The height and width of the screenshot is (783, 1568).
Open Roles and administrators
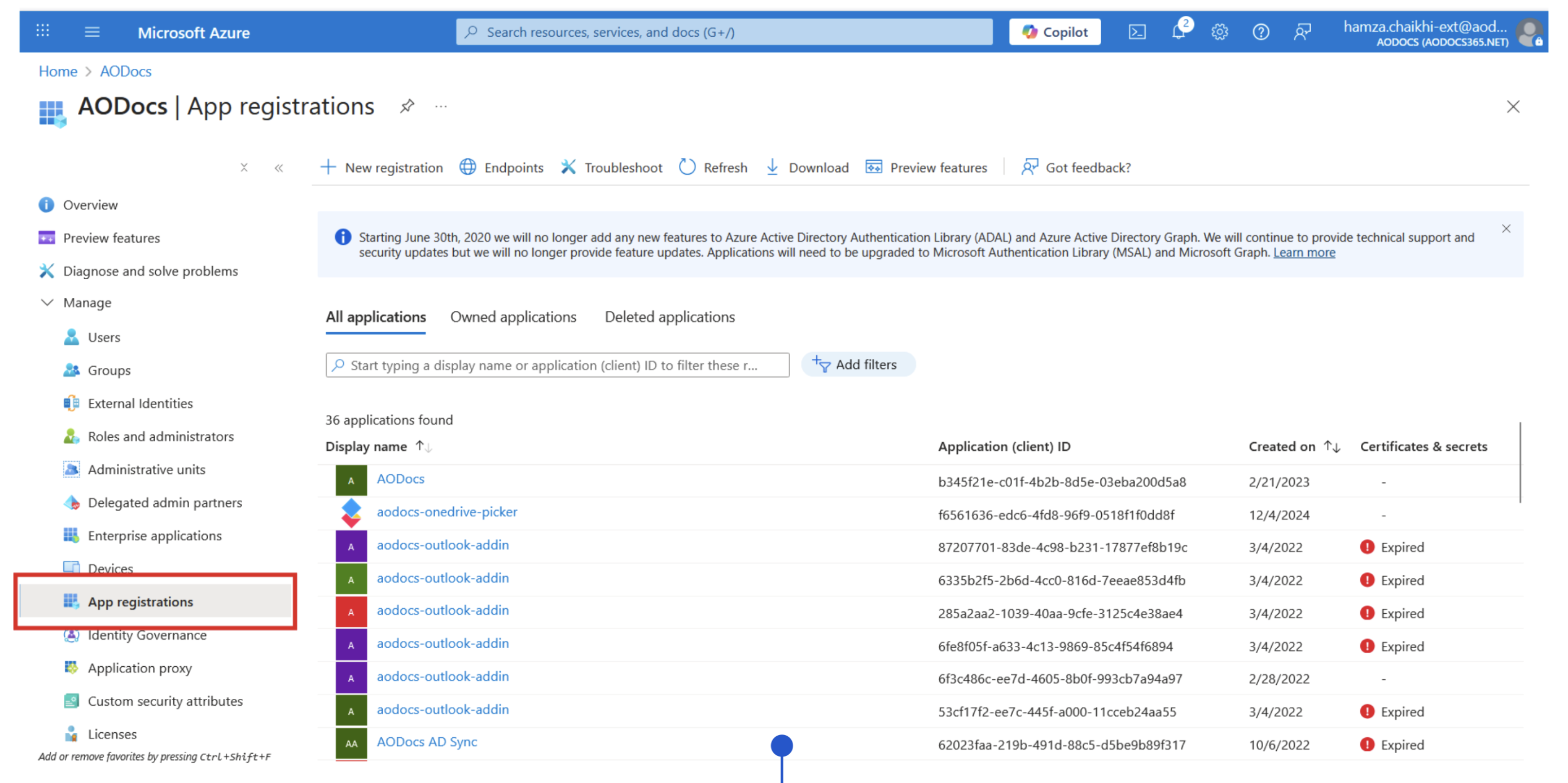[161, 436]
